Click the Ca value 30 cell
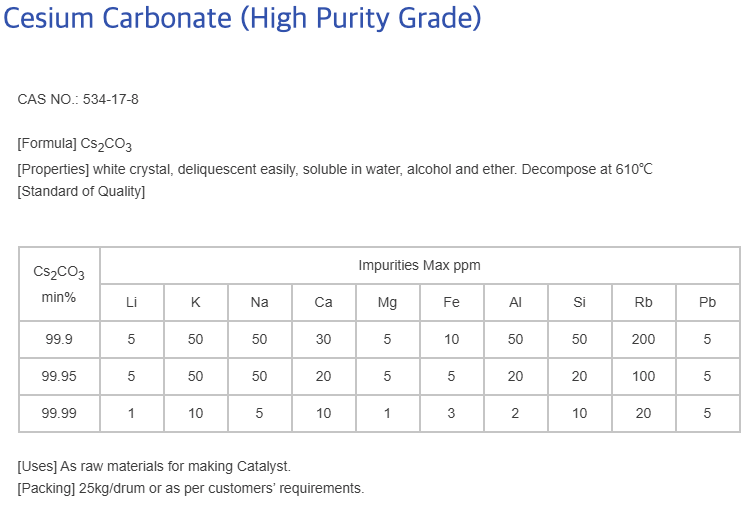748x506 pixels. 323,340
